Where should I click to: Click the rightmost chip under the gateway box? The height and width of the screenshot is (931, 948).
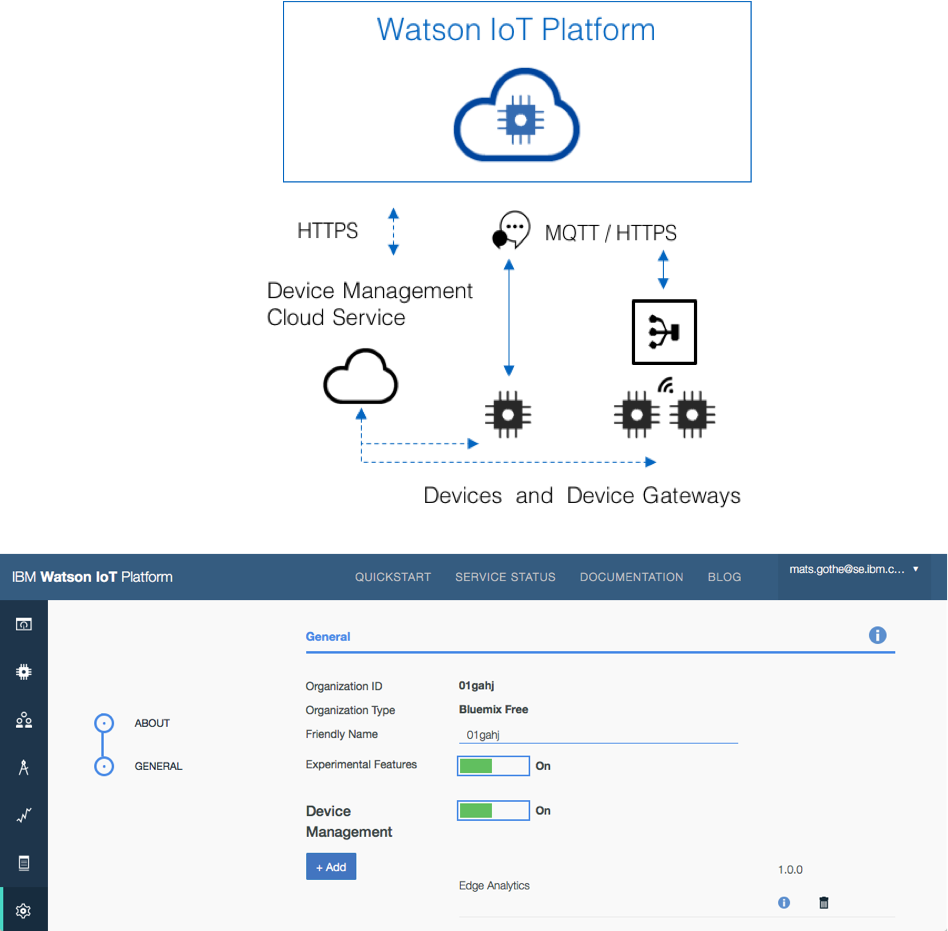coord(692,415)
